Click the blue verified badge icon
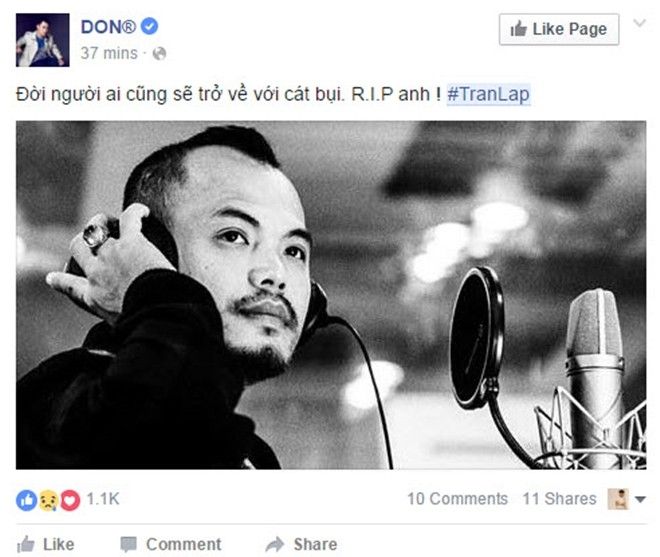660x557 pixels. [x=149, y=26]
